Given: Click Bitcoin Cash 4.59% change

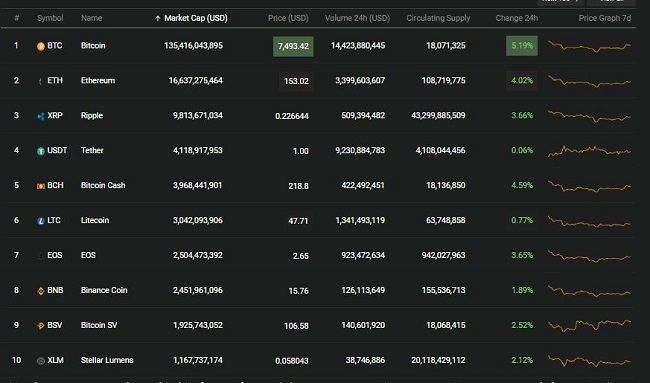Looking at the screenshot, I should (522, 185).
